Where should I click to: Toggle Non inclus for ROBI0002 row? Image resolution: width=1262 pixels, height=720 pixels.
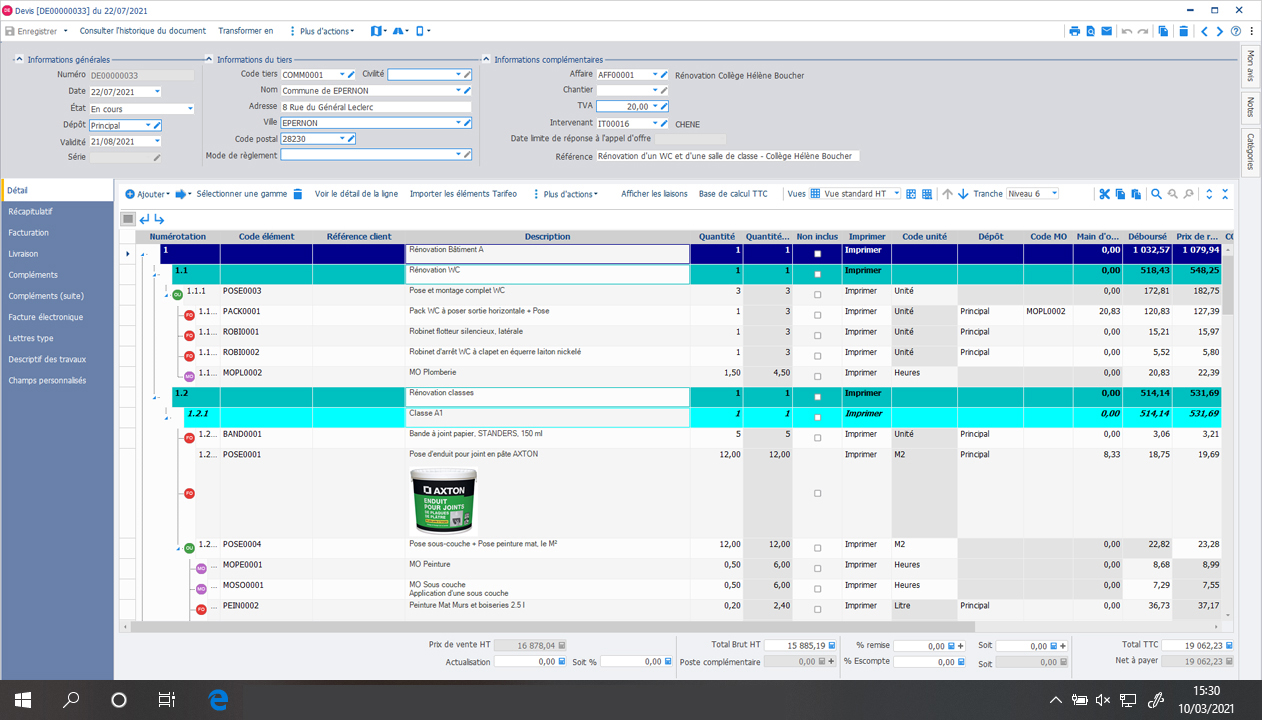pos(817,356)
